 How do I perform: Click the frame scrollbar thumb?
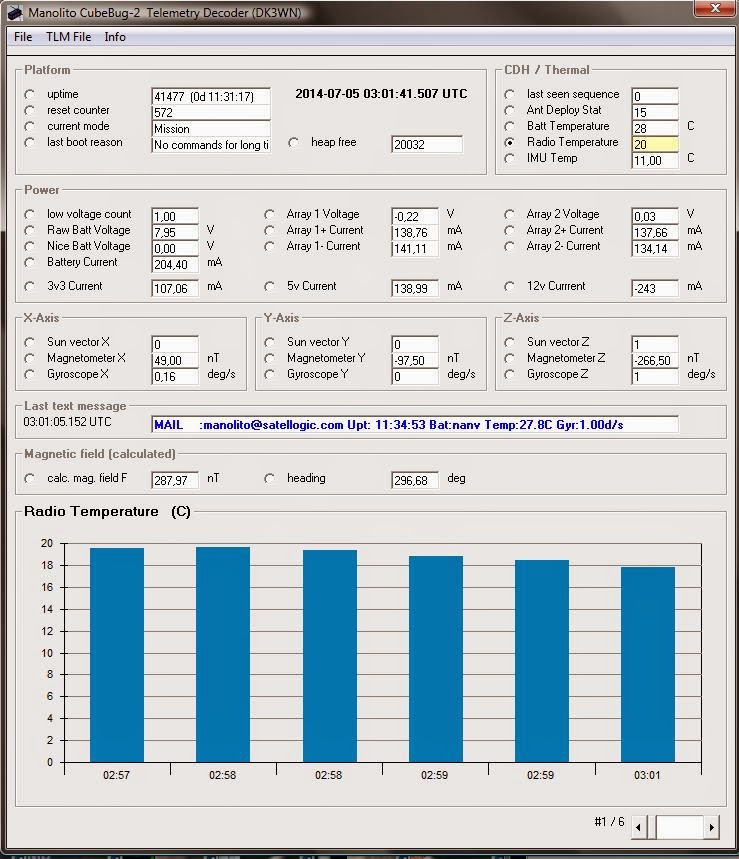[651, 827]
